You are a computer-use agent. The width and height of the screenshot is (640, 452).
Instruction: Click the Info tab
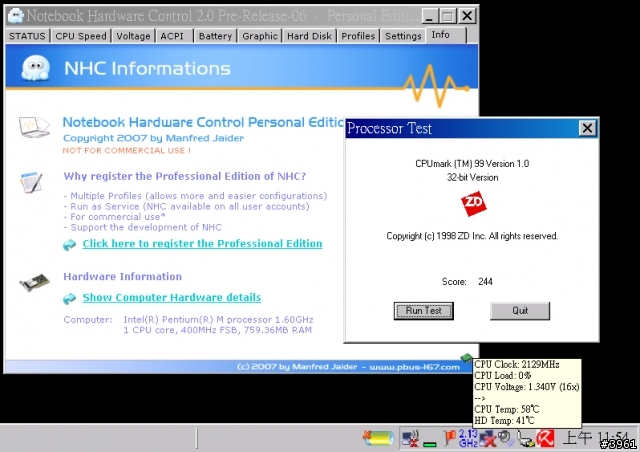[445, 35]
